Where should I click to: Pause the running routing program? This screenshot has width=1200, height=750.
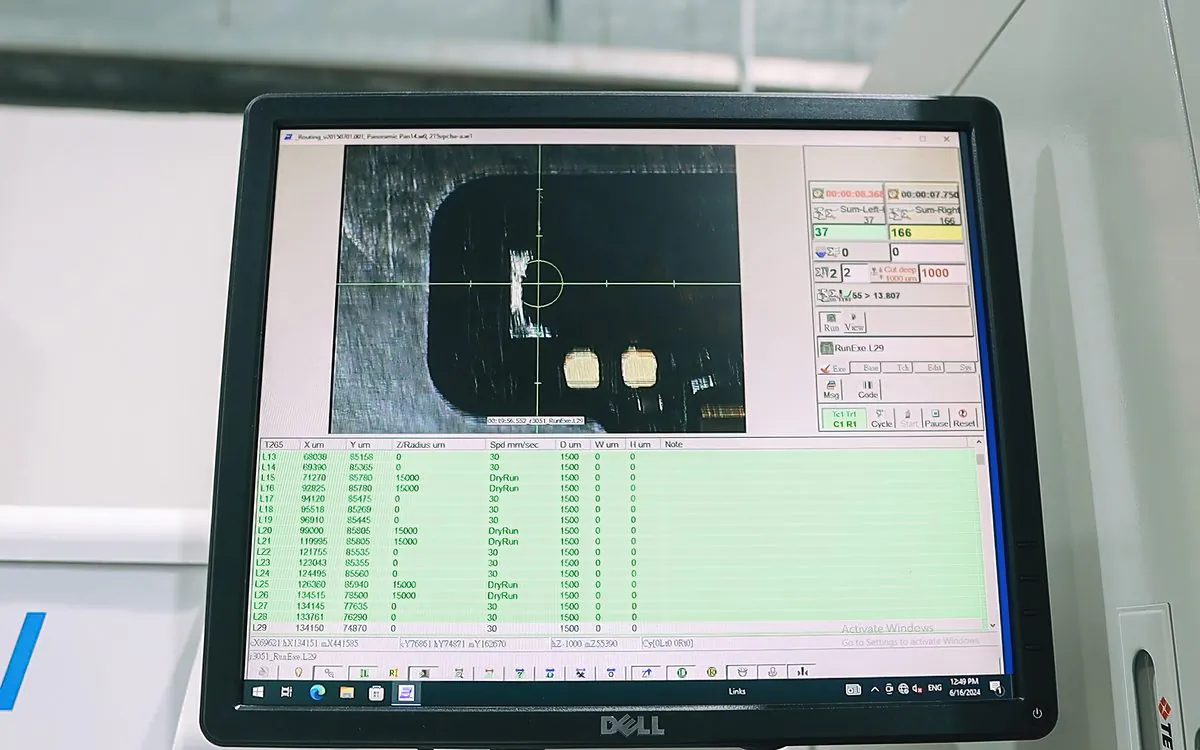[935, 418]
